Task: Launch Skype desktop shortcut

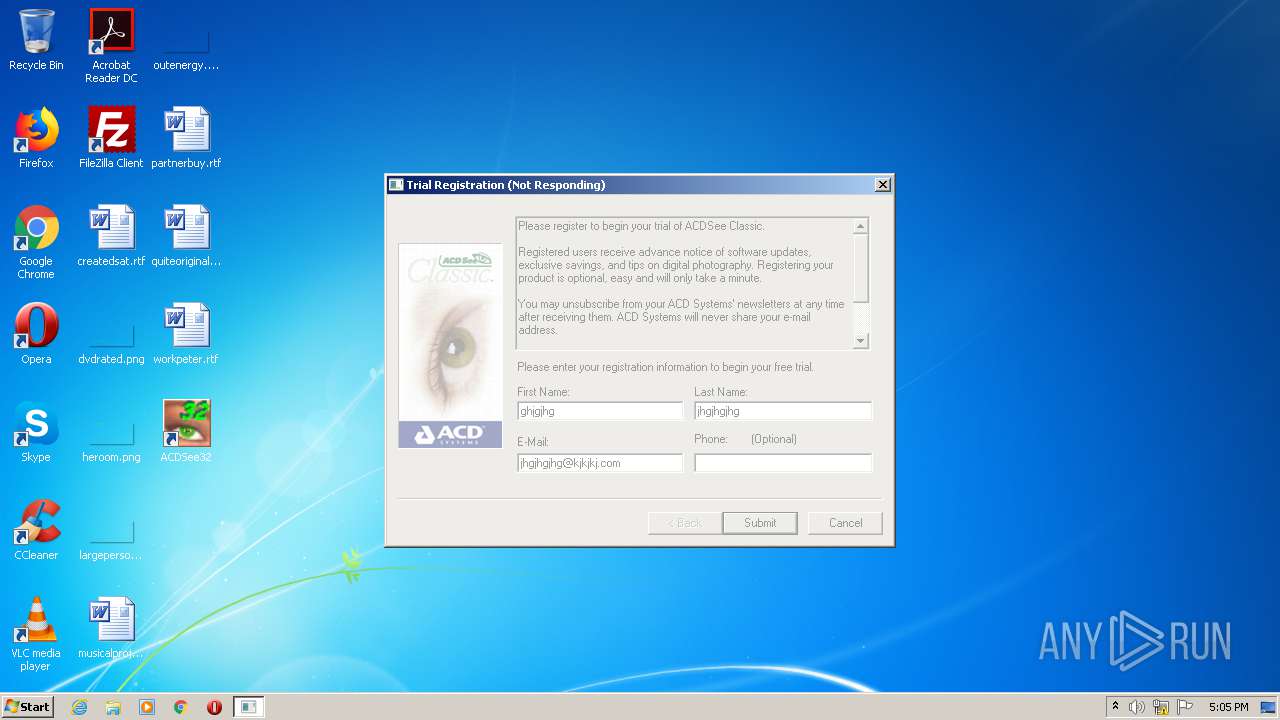Action: coord(36,432)
